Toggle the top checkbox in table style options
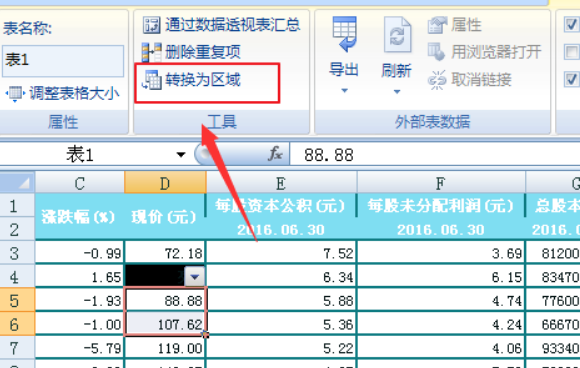The image size is (580, 368). coord(571,25)
